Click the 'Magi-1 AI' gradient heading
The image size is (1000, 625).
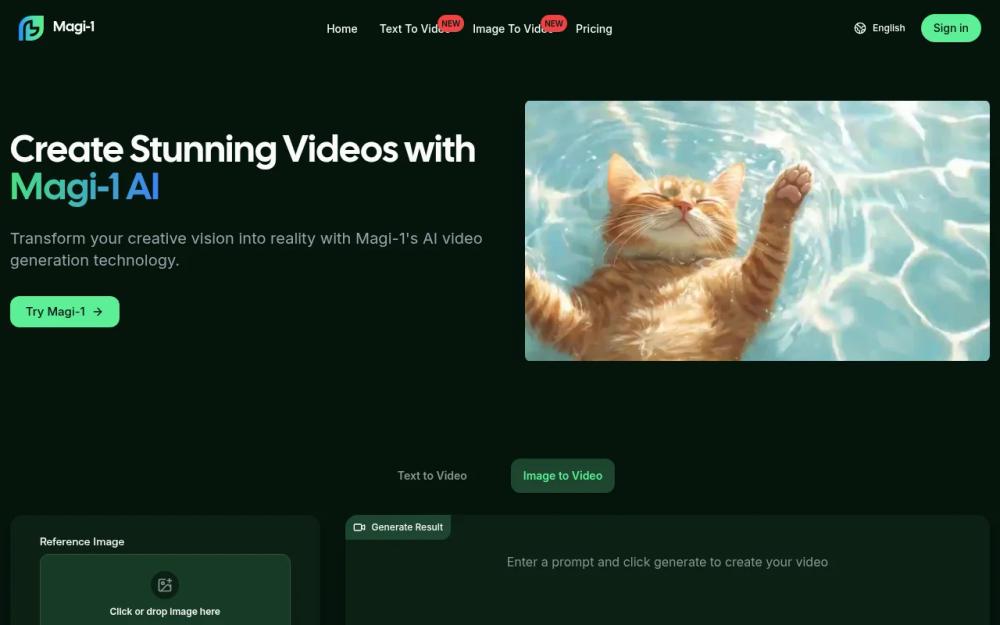(x=84, y=188)
